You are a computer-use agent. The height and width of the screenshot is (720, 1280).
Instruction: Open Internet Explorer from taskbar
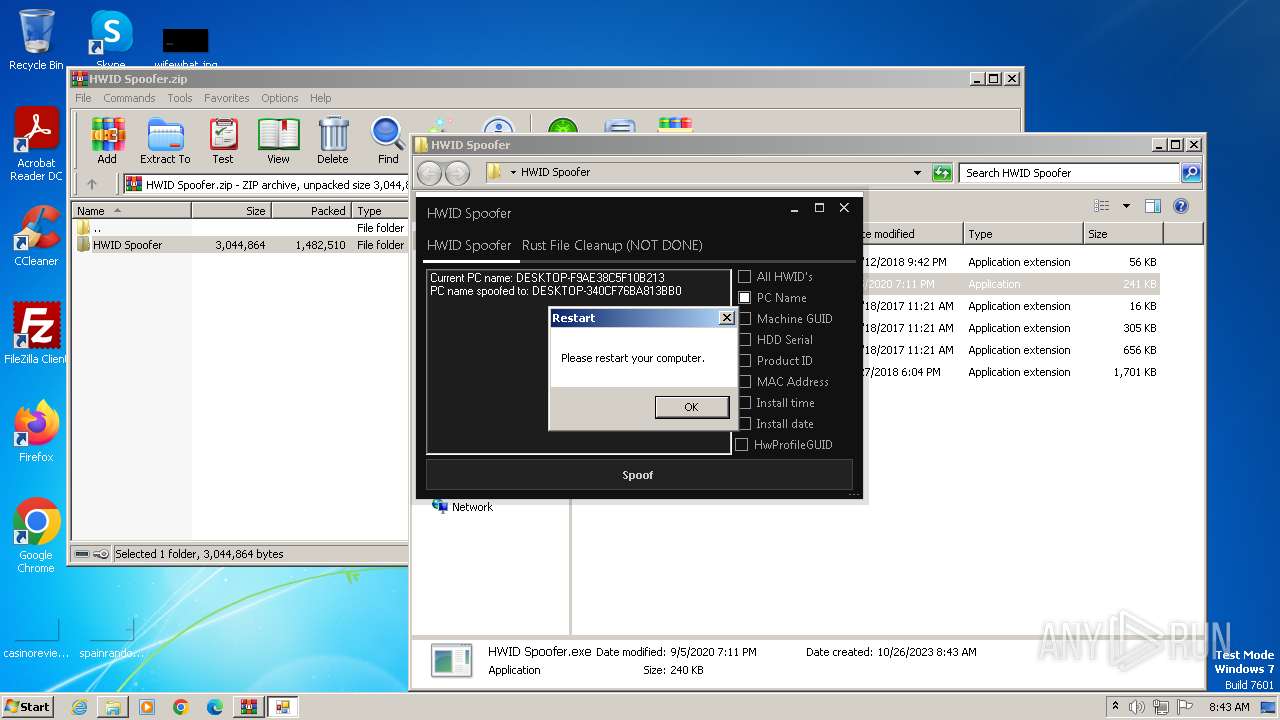pos(79,707)
